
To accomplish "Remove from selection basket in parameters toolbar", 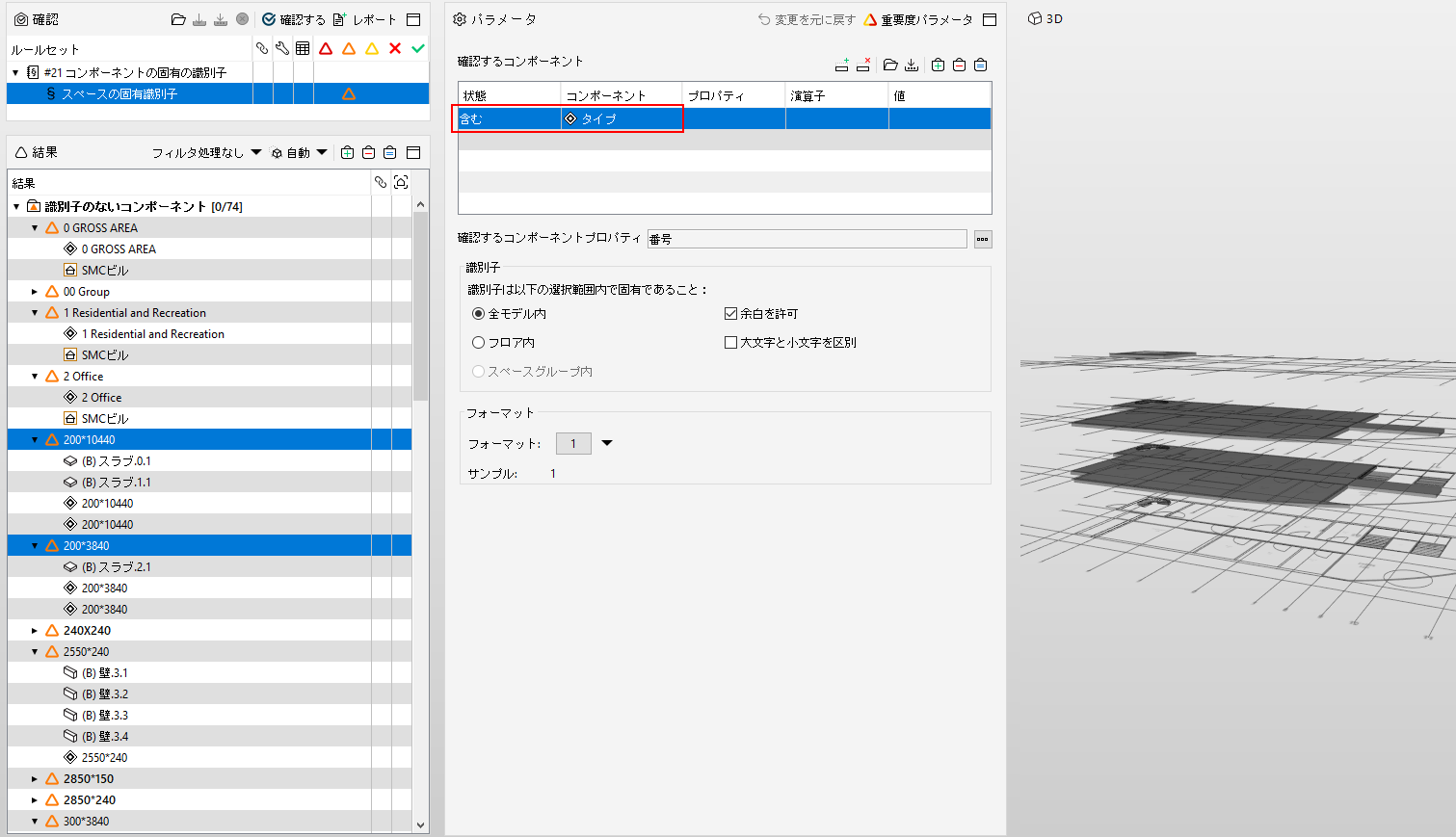I will point(959,65).
